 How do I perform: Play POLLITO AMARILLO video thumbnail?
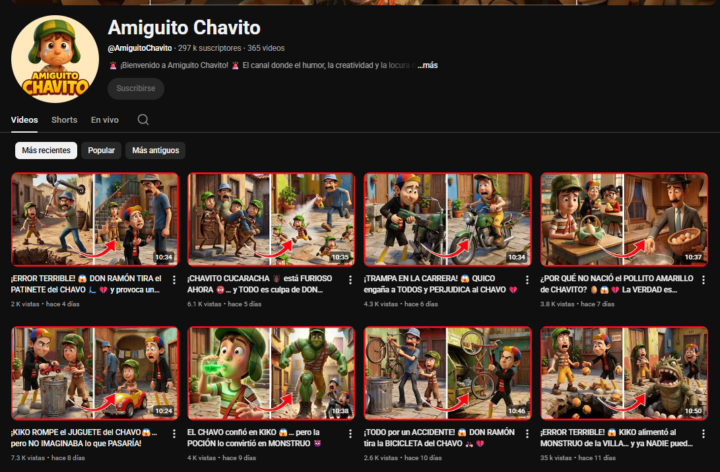[624, 219]
